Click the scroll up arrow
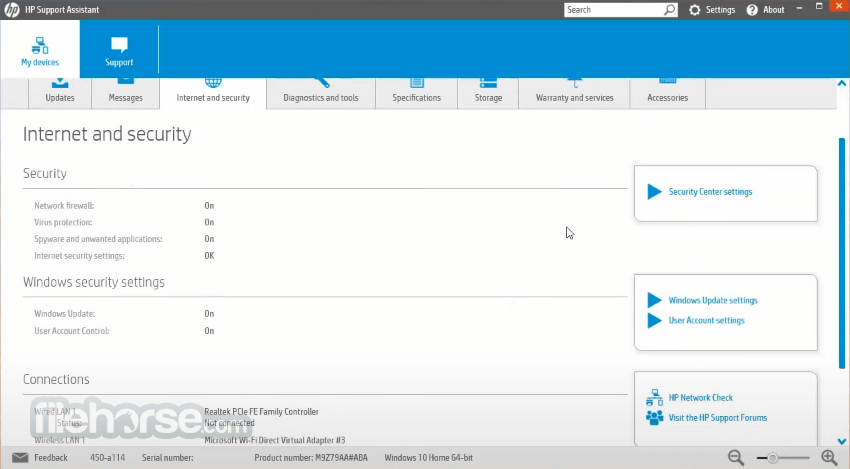Image resolution: width=850 pixels, height=469 pixels. 842,83
